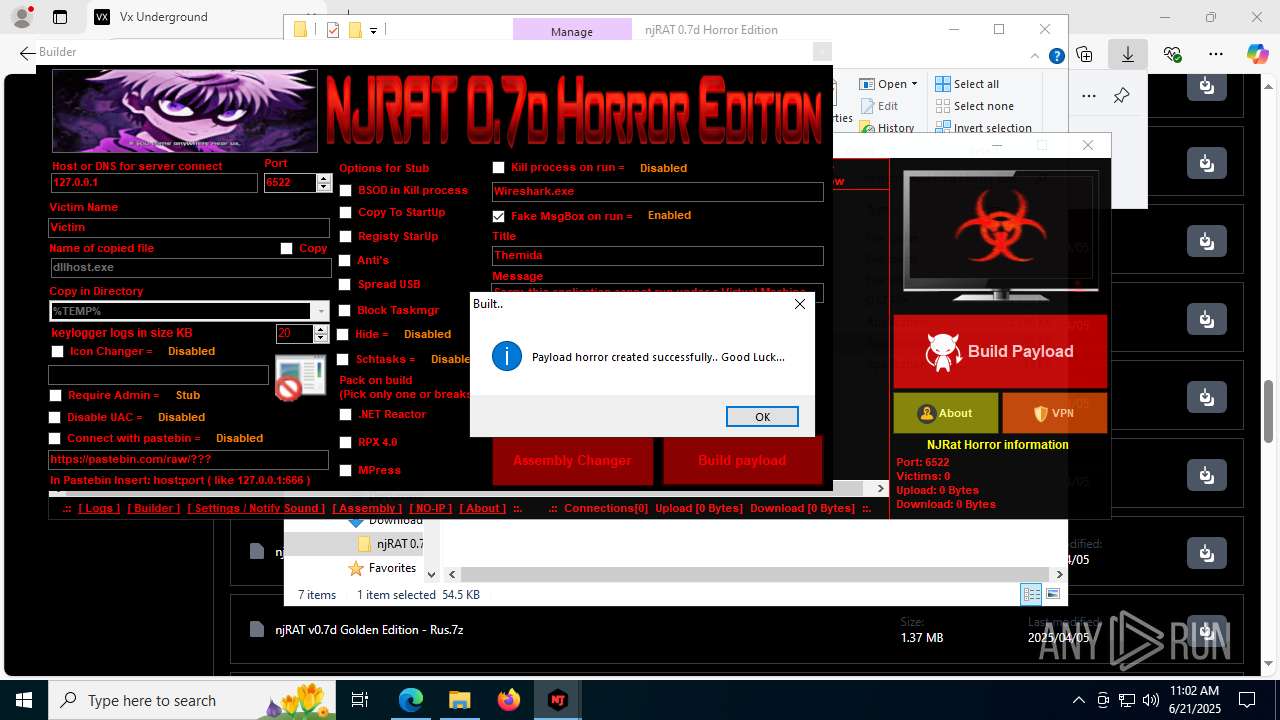Click Select all in Explorer ribbon
Screen dimensions: 1280x720
click(967, 84)
